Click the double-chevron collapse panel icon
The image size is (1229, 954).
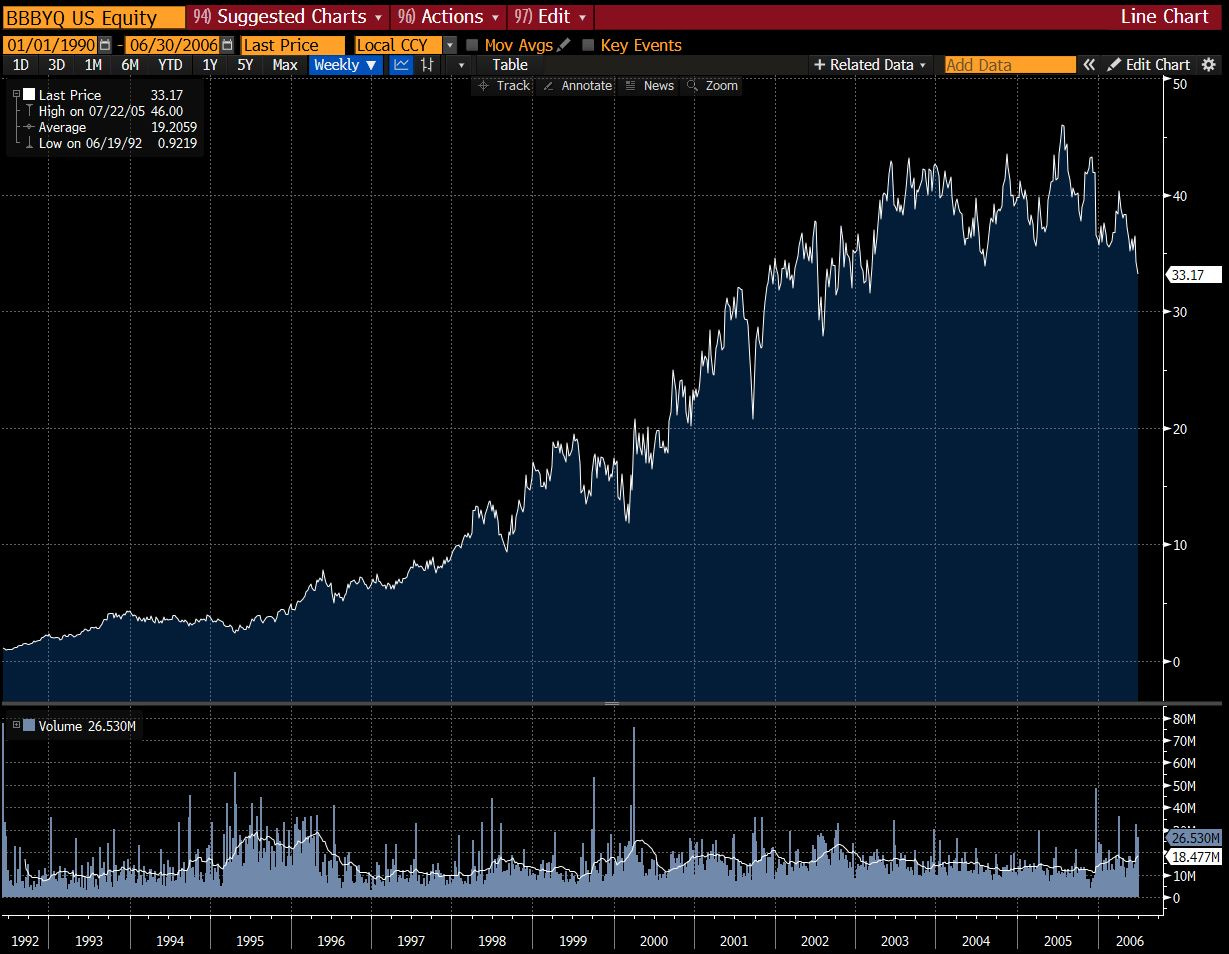point(1089,65)
